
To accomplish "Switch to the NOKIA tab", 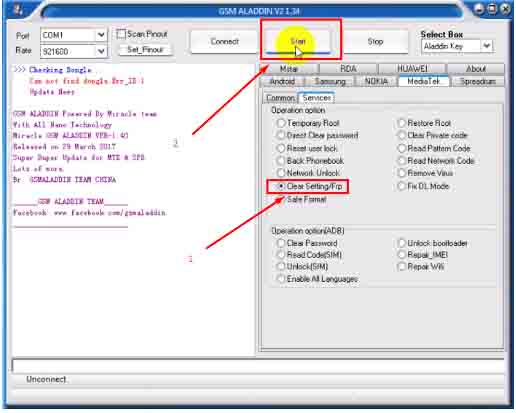I will pyautogui.click(x=376, y=81).
